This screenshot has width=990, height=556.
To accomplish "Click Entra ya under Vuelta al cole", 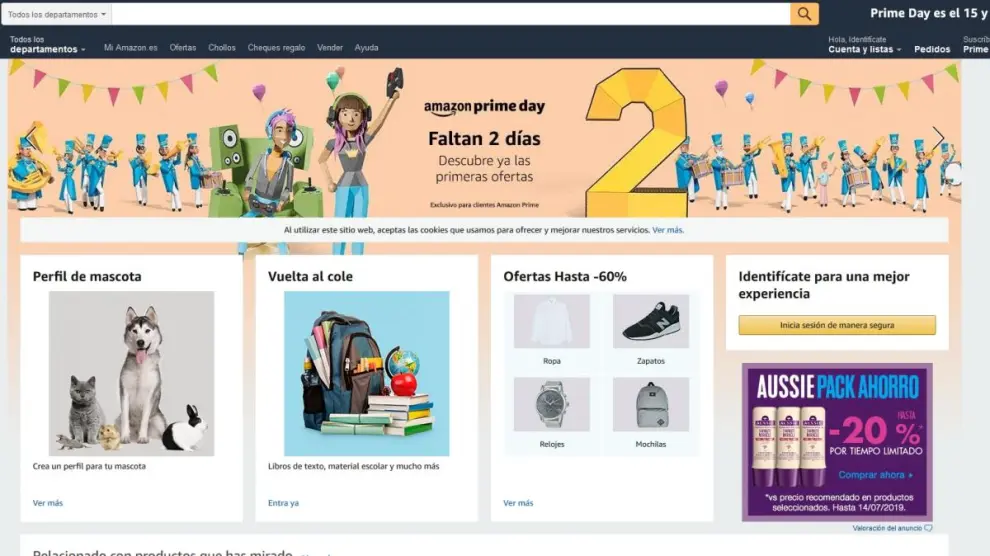I will point(283,503).
